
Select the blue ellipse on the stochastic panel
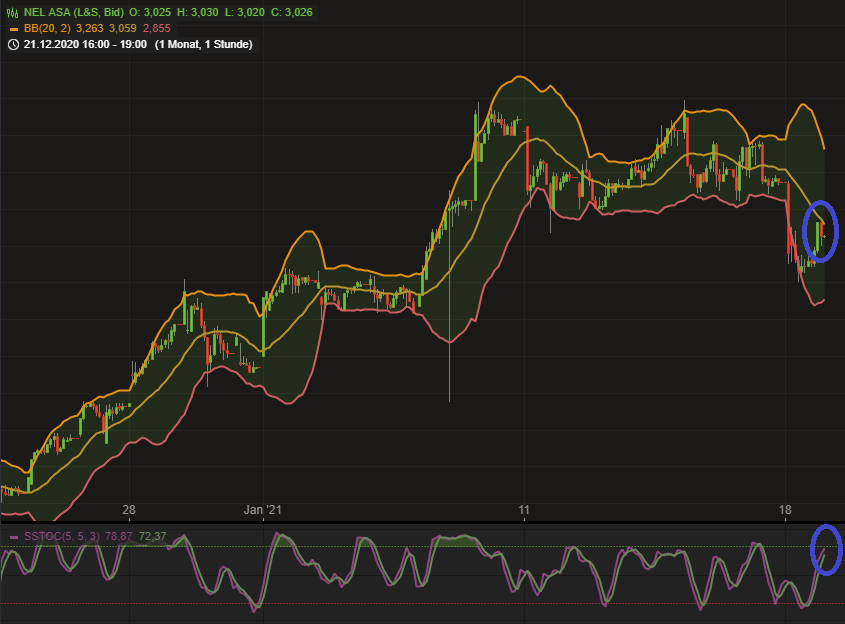(x=827, y=549)
